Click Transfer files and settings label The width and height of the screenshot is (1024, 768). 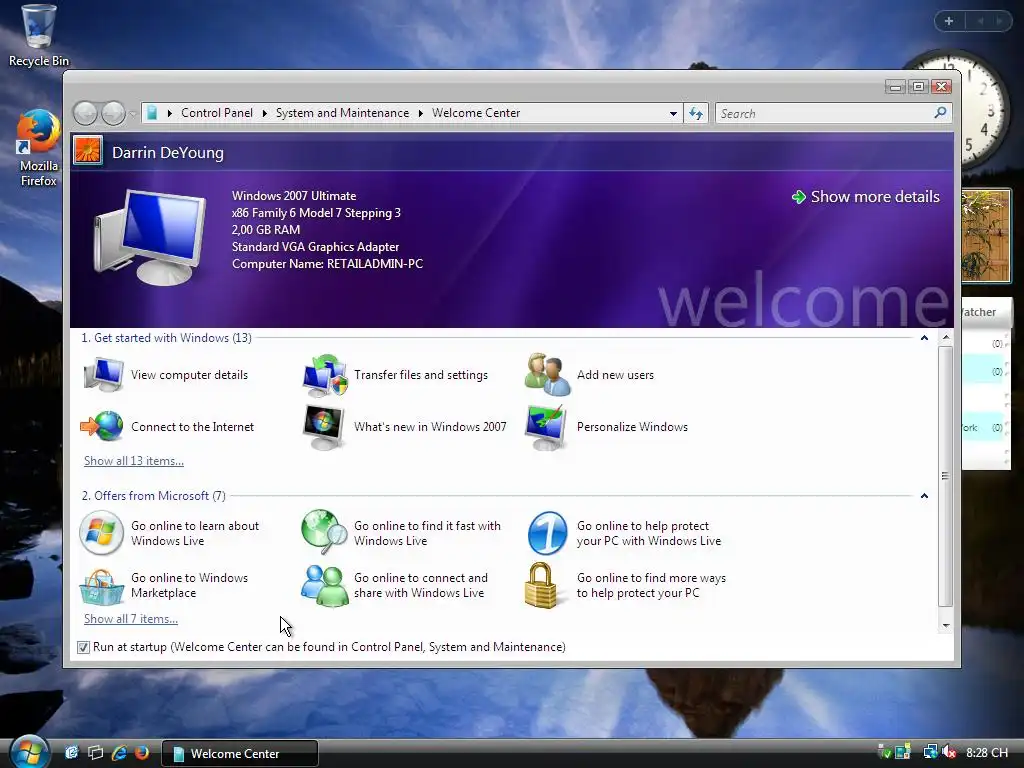click(421, 375)
